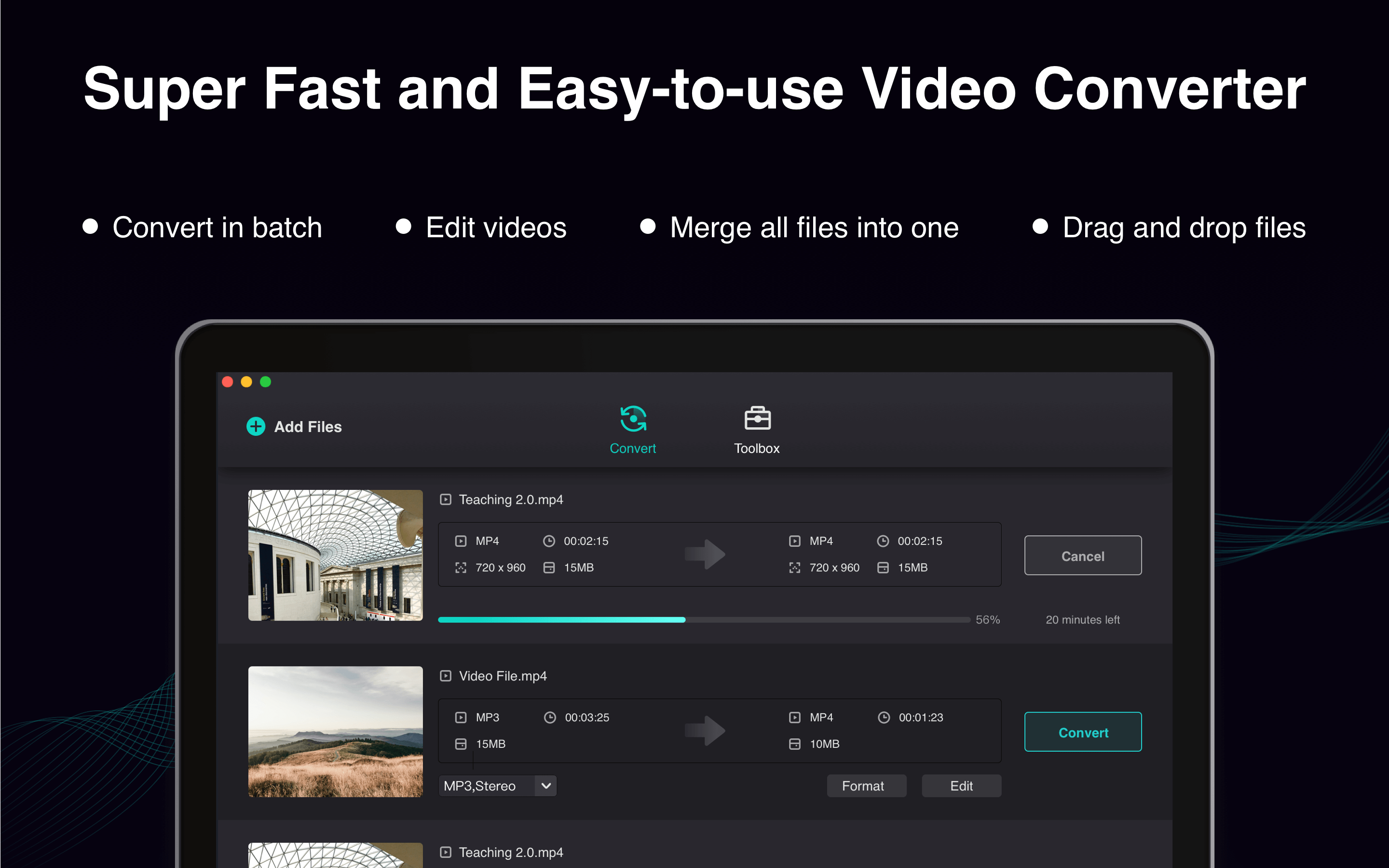Click the source size icon in the Video File.mp4 row
Screen dimensions: 1389x868
click(x=461, y=744)
